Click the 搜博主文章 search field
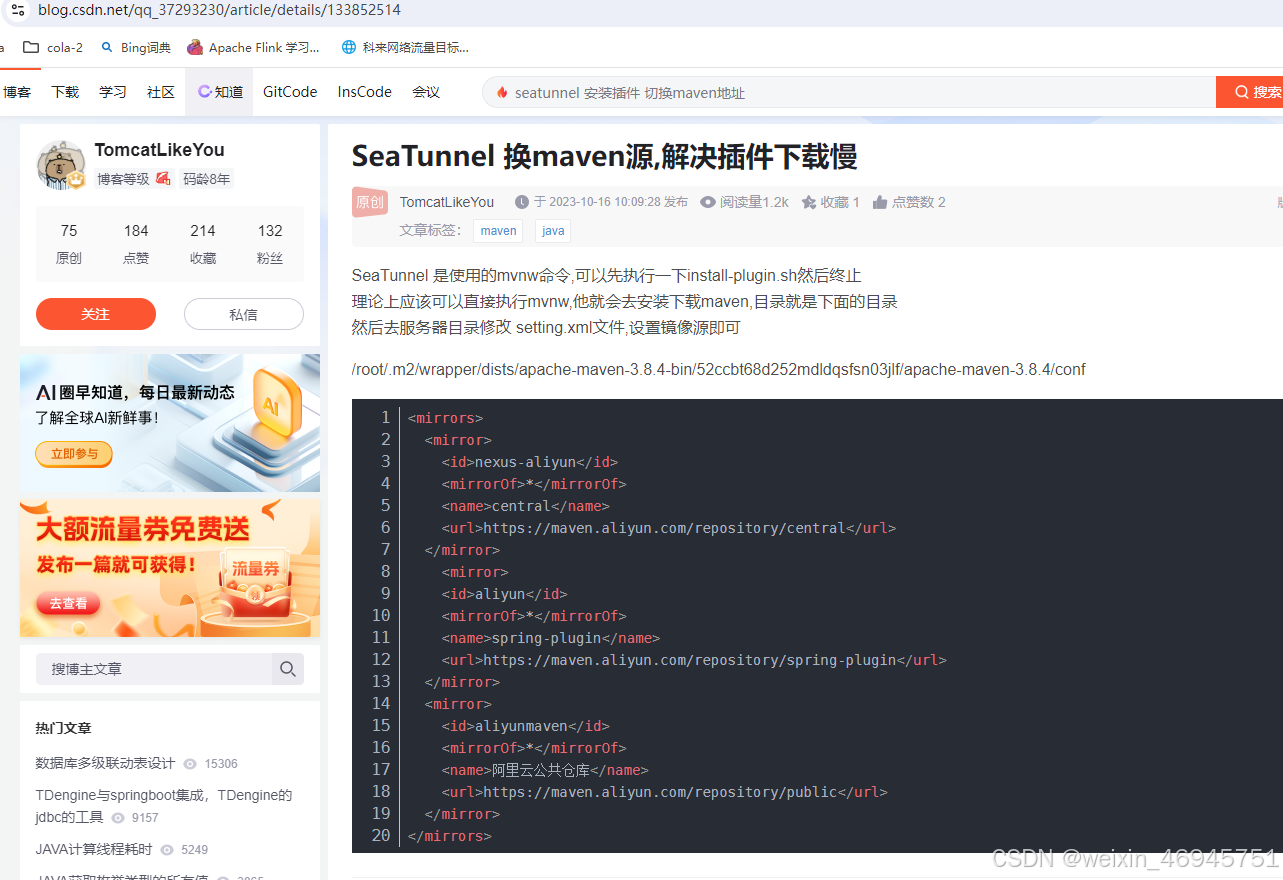This screenshot has height=880, width=1283. (x=154, y=669)
